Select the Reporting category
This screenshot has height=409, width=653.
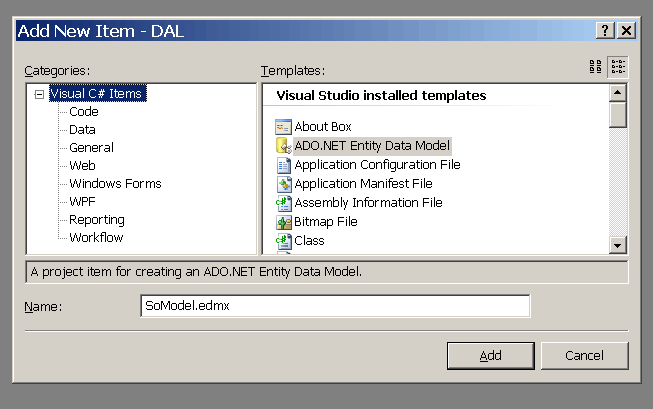97,219
